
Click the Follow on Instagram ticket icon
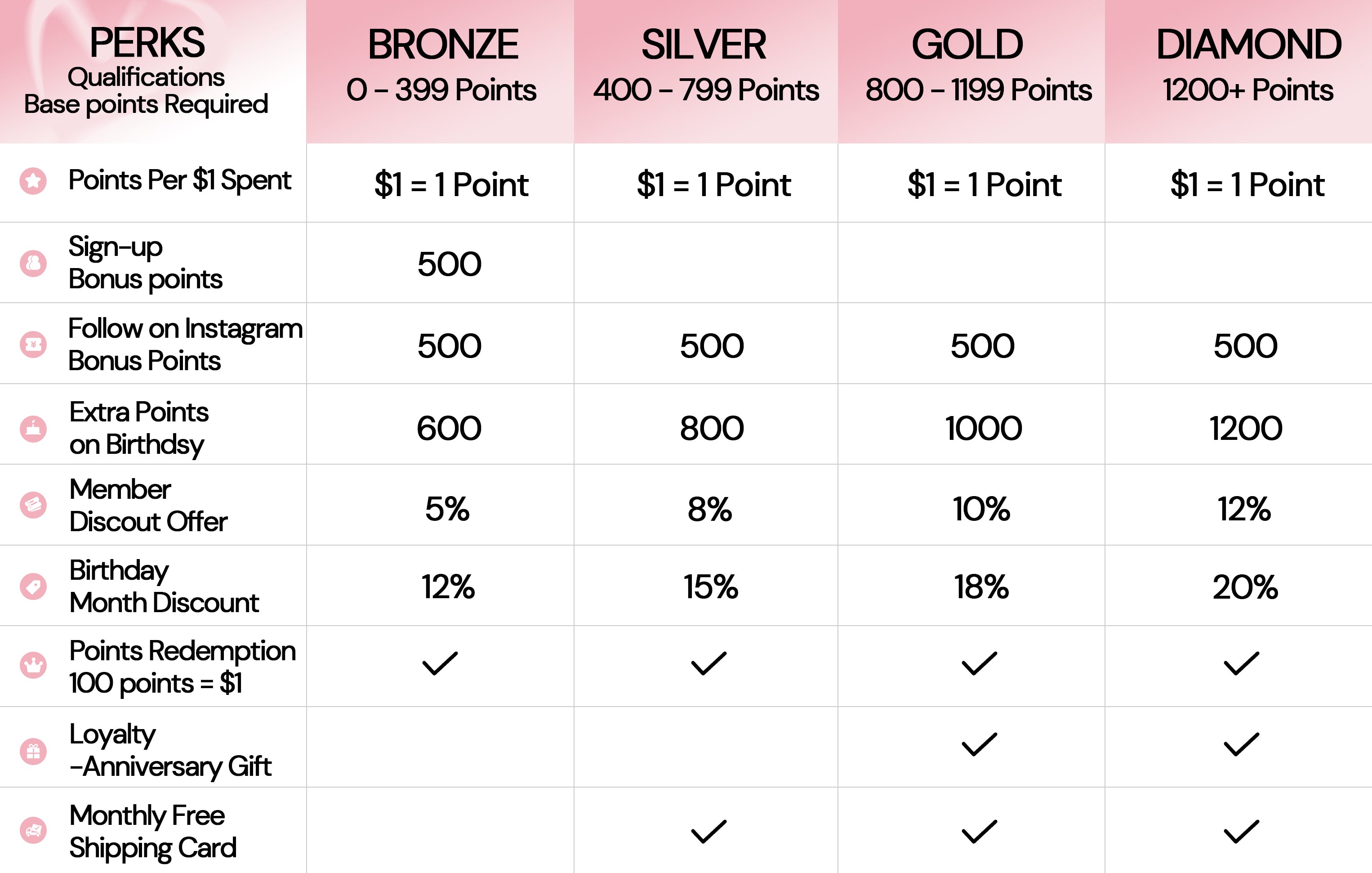pyautogui.click(x=33, y=345)
